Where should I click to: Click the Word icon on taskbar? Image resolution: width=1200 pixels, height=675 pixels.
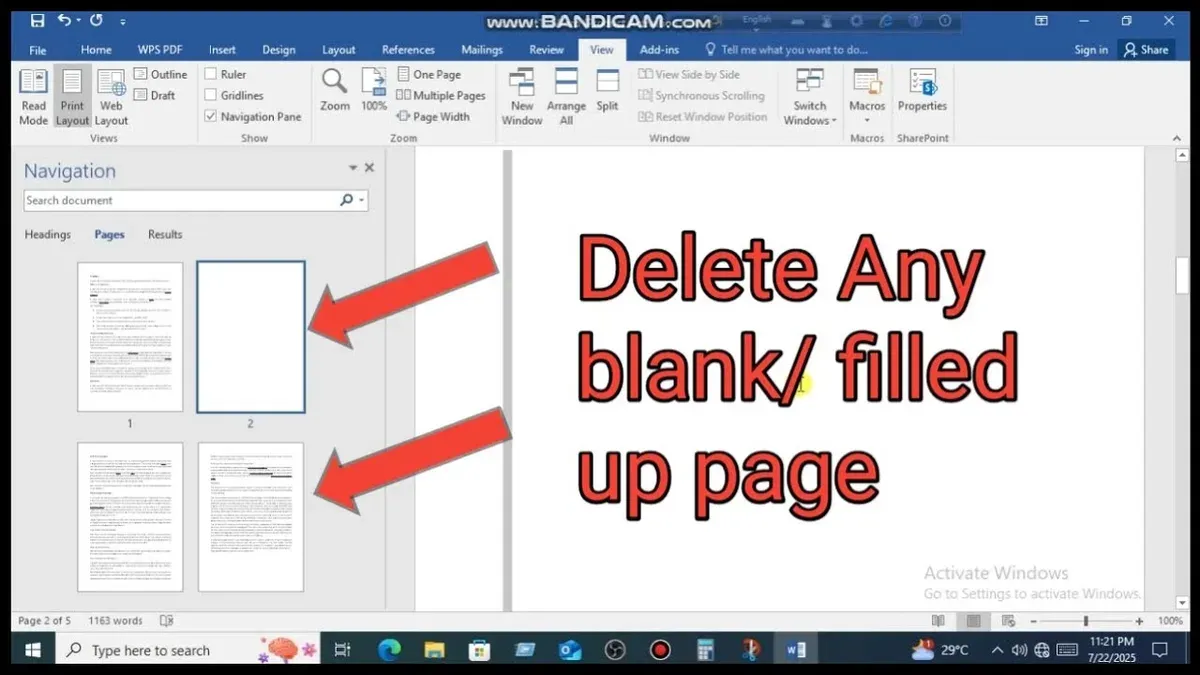[796, 650]
